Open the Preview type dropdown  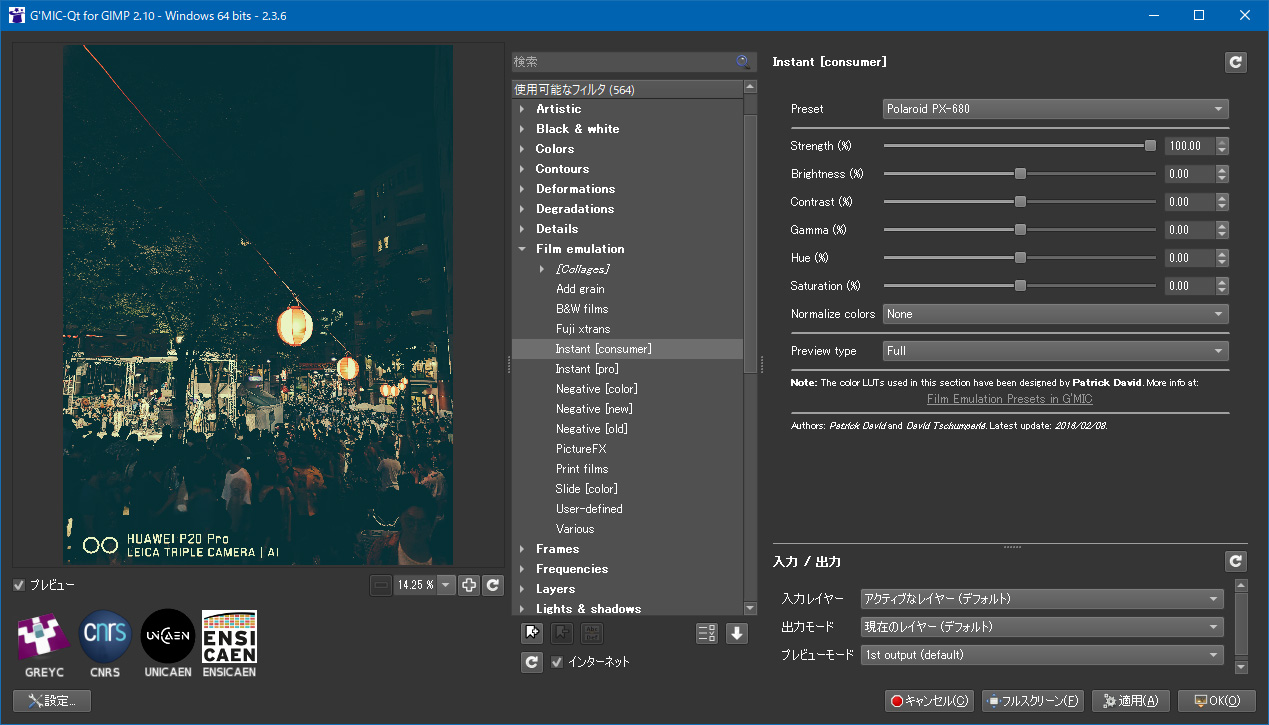coord(1055,351)
